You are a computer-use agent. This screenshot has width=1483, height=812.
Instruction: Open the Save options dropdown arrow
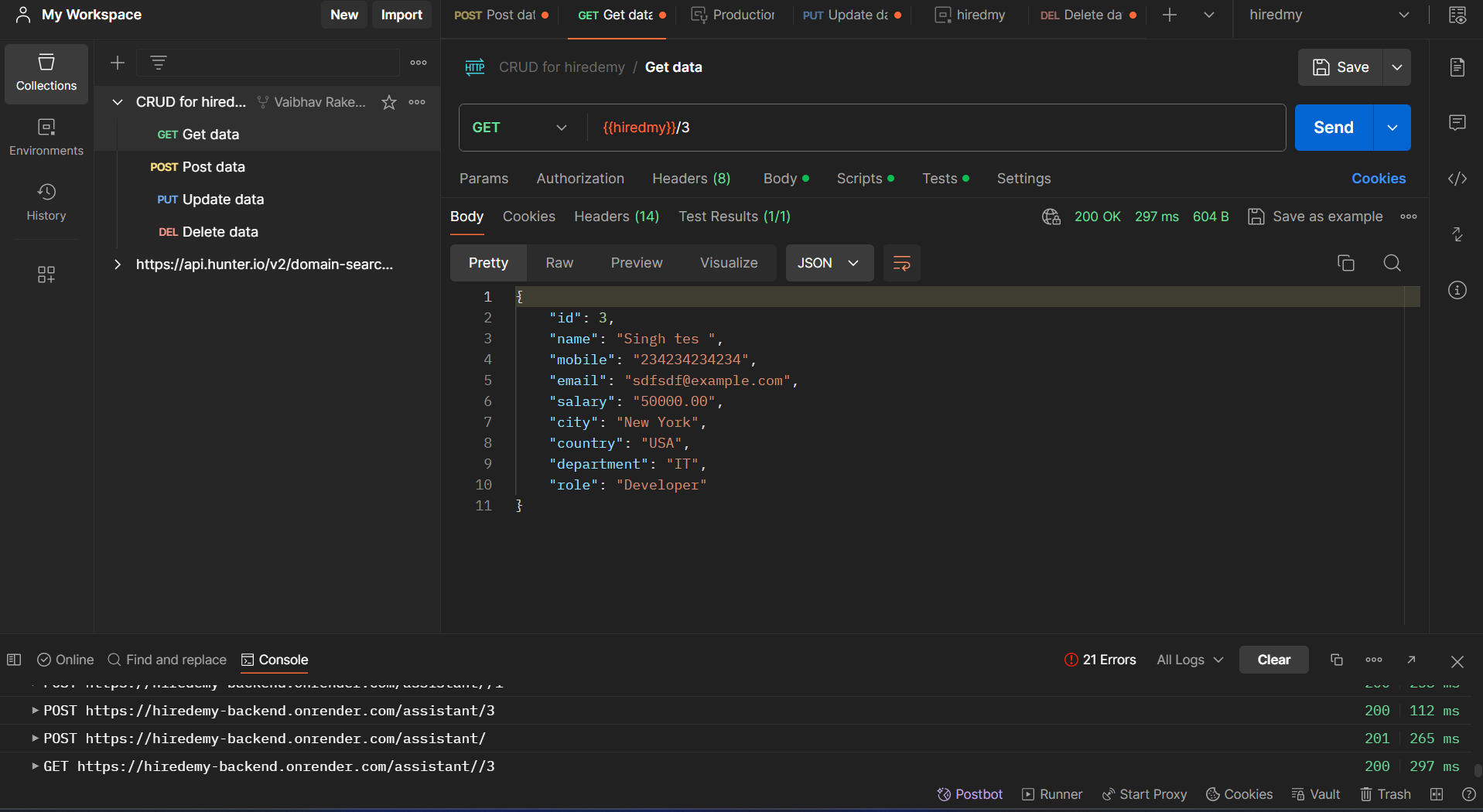(1397, 67)
